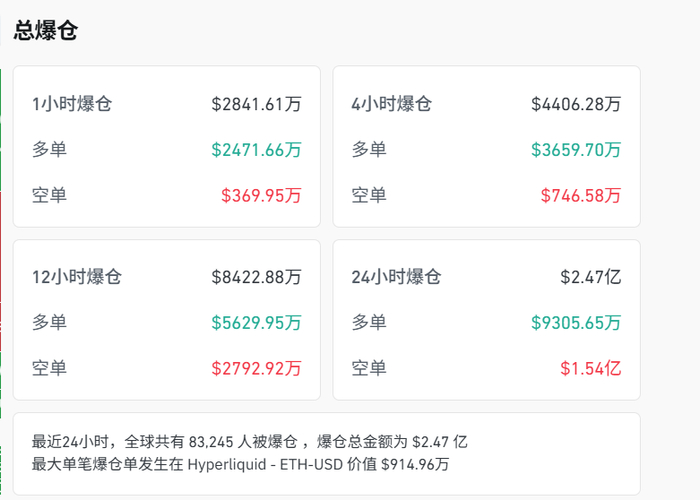Click the $8422.88万 twelve-hour total

pyautogui.click(x=256, y=277)
